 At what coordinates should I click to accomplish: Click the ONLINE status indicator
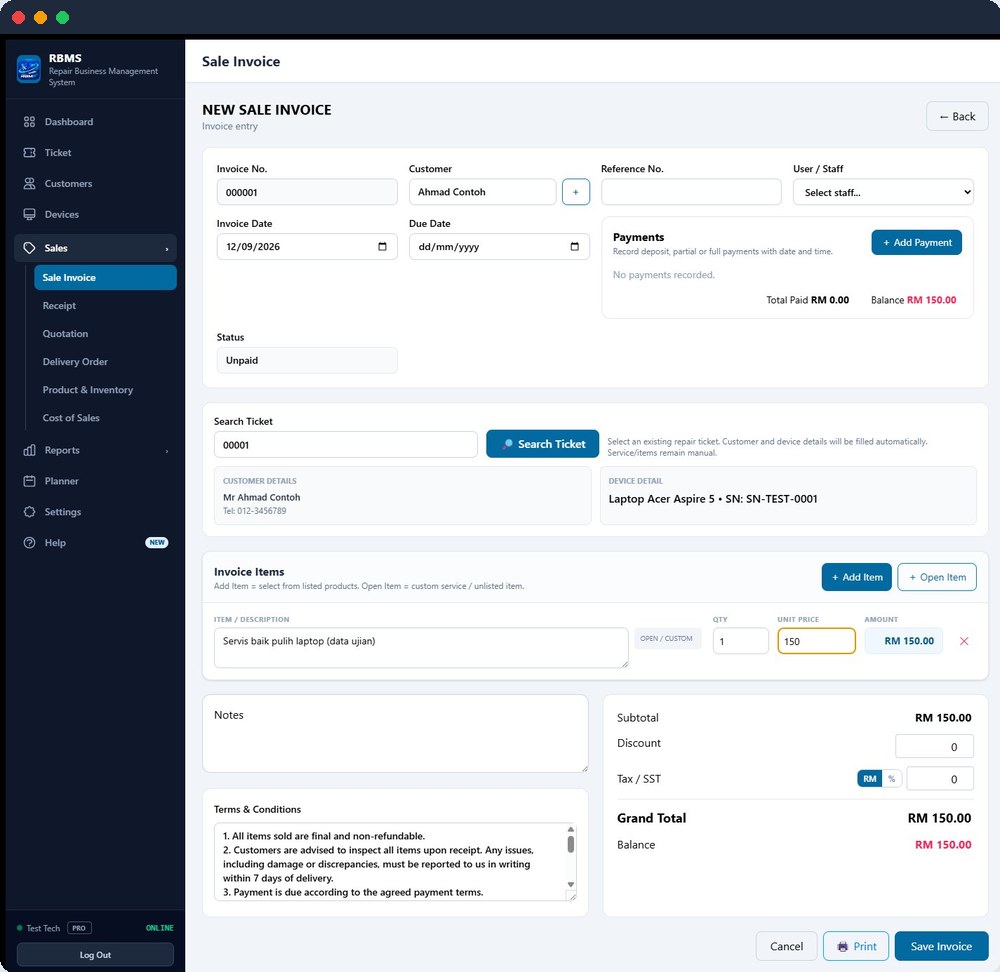click(x=159, y=928)
